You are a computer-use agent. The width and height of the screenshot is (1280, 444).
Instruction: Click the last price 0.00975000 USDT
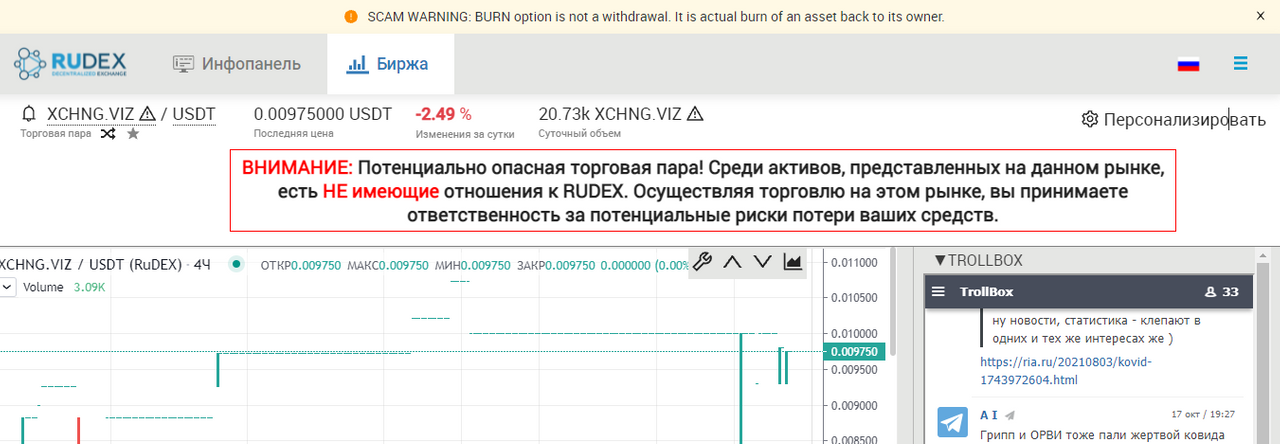[323, 114]
